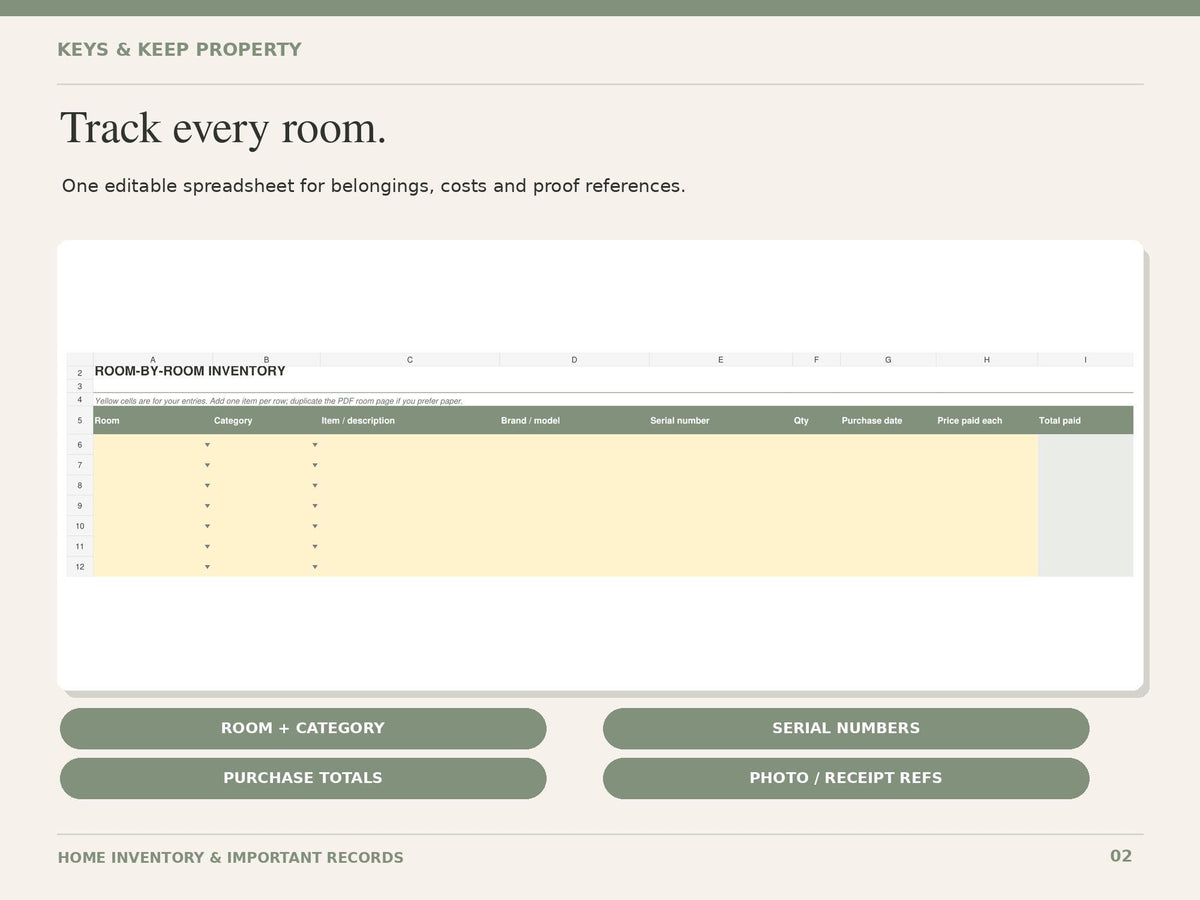Viewport: 1200px width, 900px height.
Task: Open the Room dropdown arrow in row 10
Action: pyautogui.click(x=207, y=526)
